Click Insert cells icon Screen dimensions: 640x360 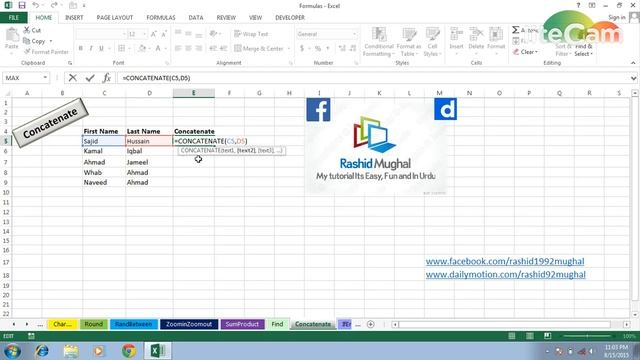(456, 35)
